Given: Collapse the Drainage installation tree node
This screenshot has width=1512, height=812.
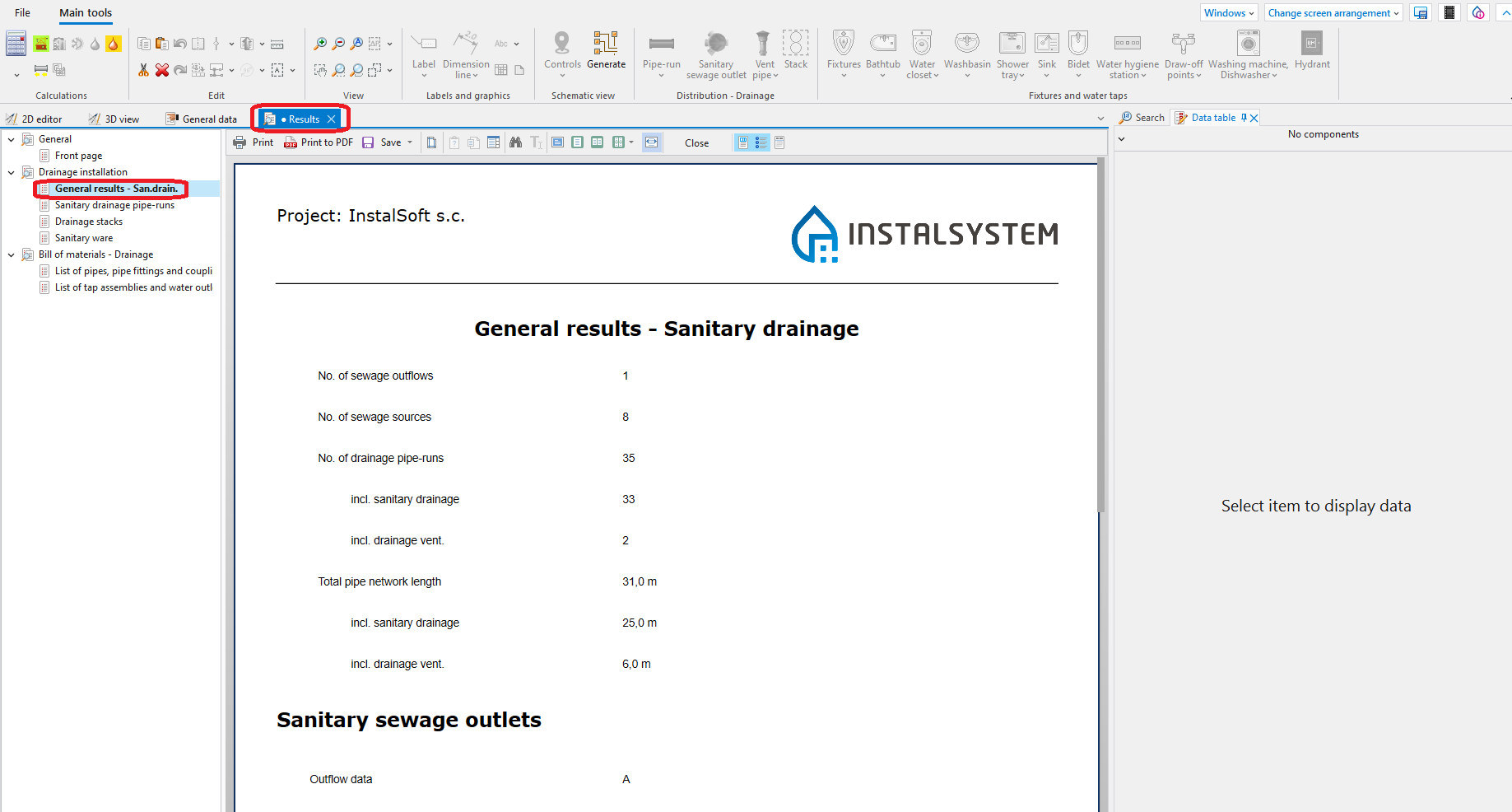Looking at the screenshot, I should pos(12,172).
